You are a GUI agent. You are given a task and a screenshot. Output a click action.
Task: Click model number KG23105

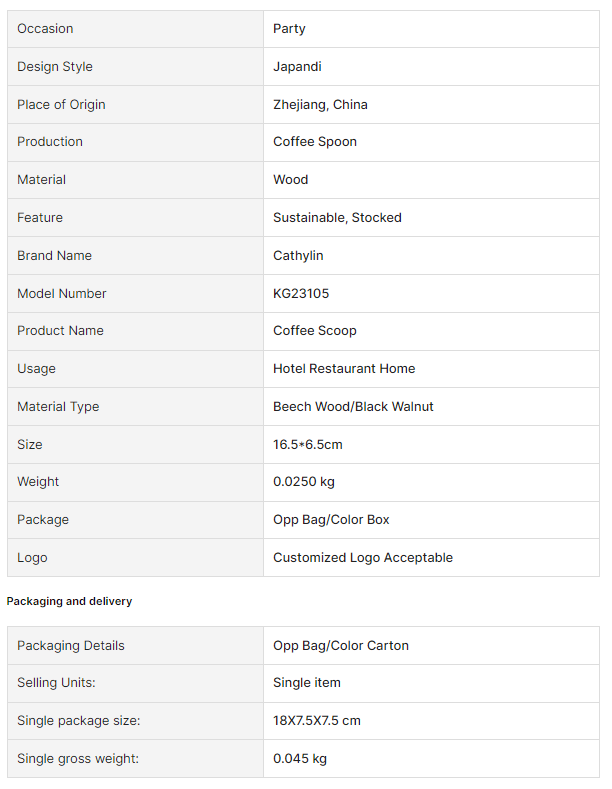pos(301,294)
